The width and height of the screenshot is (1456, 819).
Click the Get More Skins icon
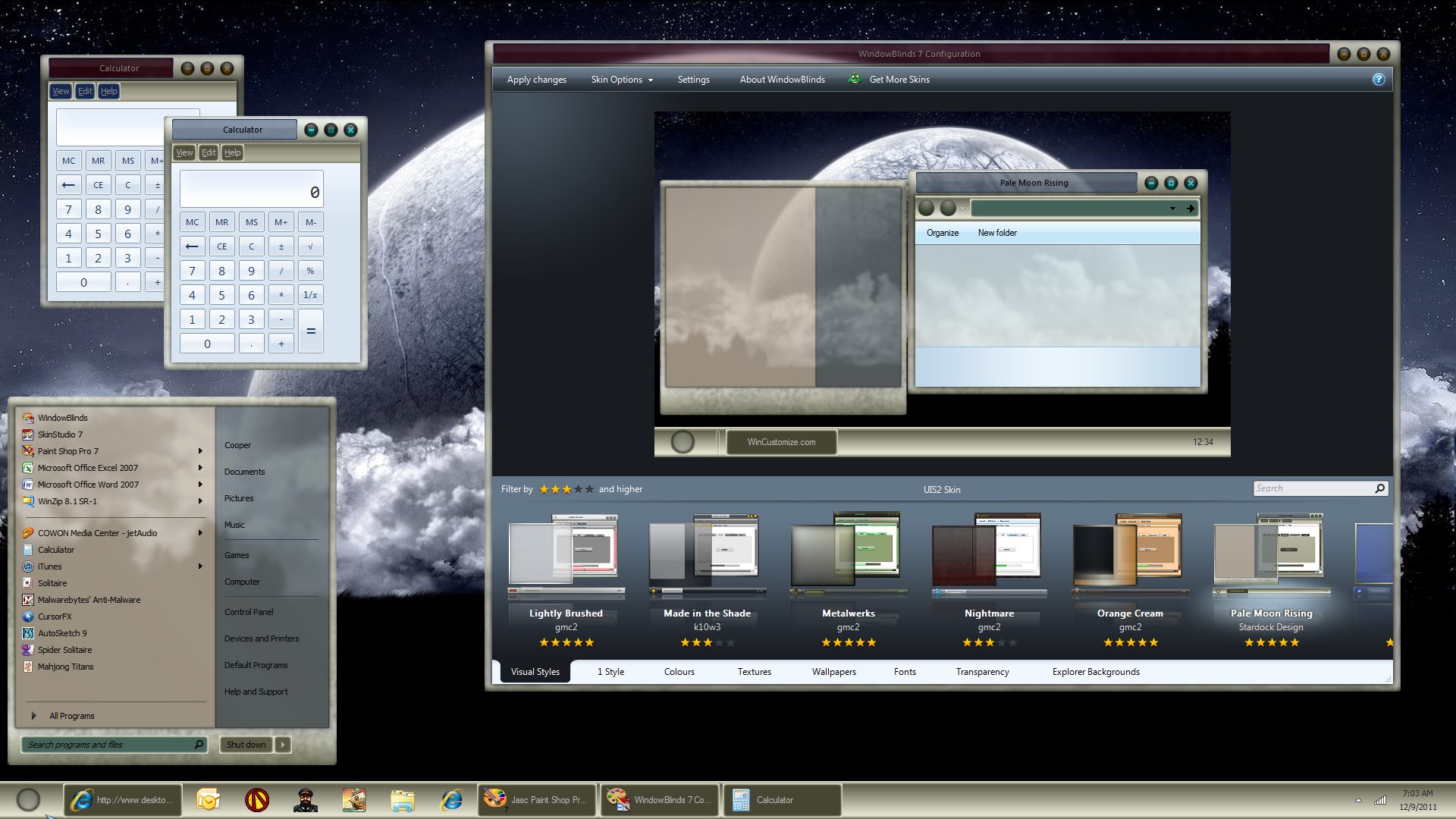pyautogui.click(x=855, y=79)
